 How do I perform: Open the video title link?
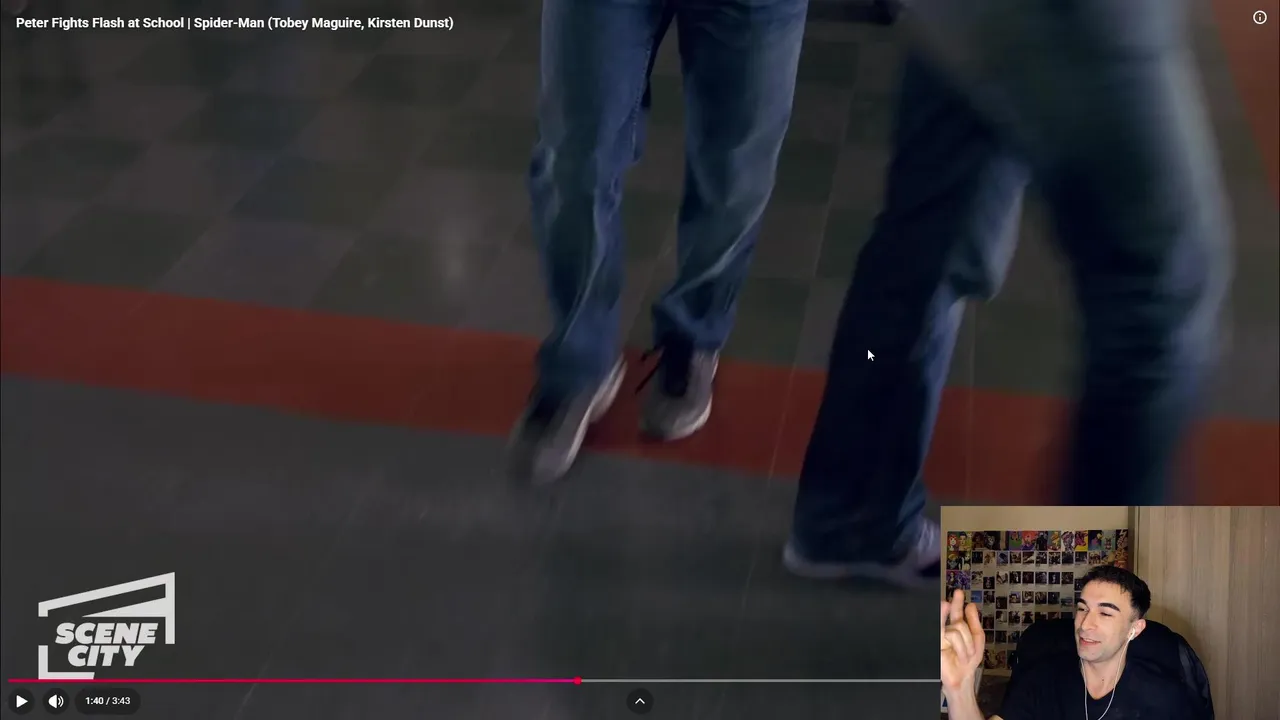coord(235,22)
